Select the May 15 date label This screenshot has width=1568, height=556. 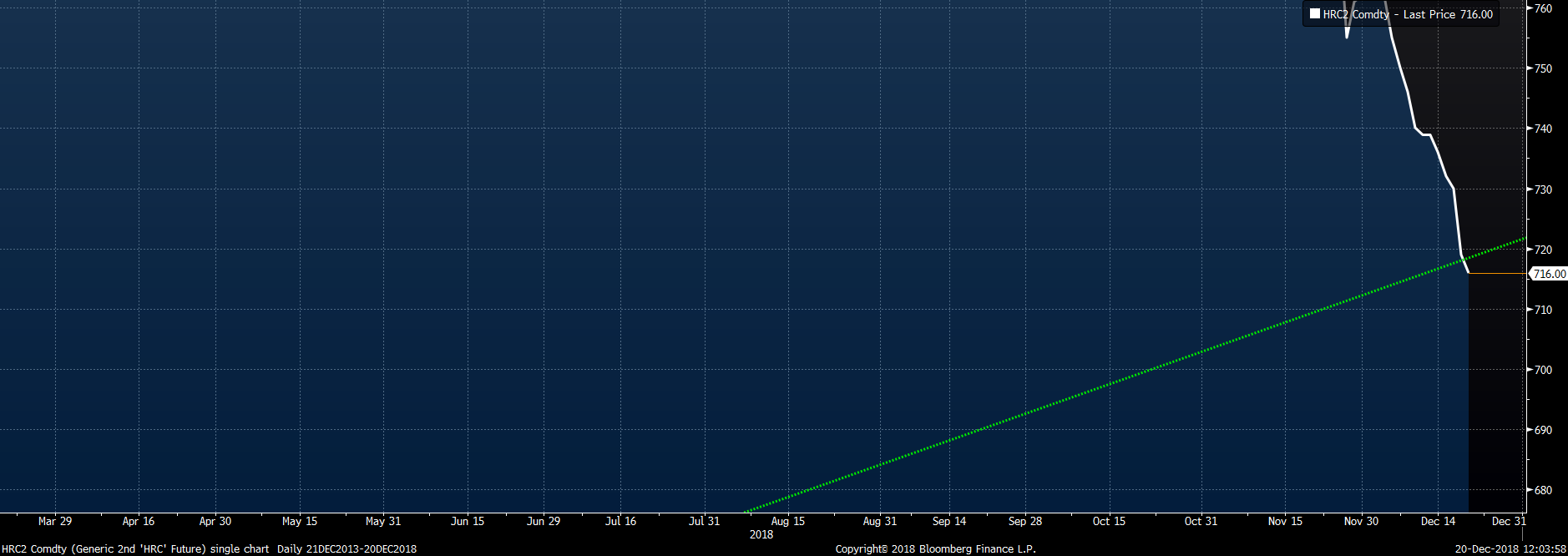click(x=300, y=521)
